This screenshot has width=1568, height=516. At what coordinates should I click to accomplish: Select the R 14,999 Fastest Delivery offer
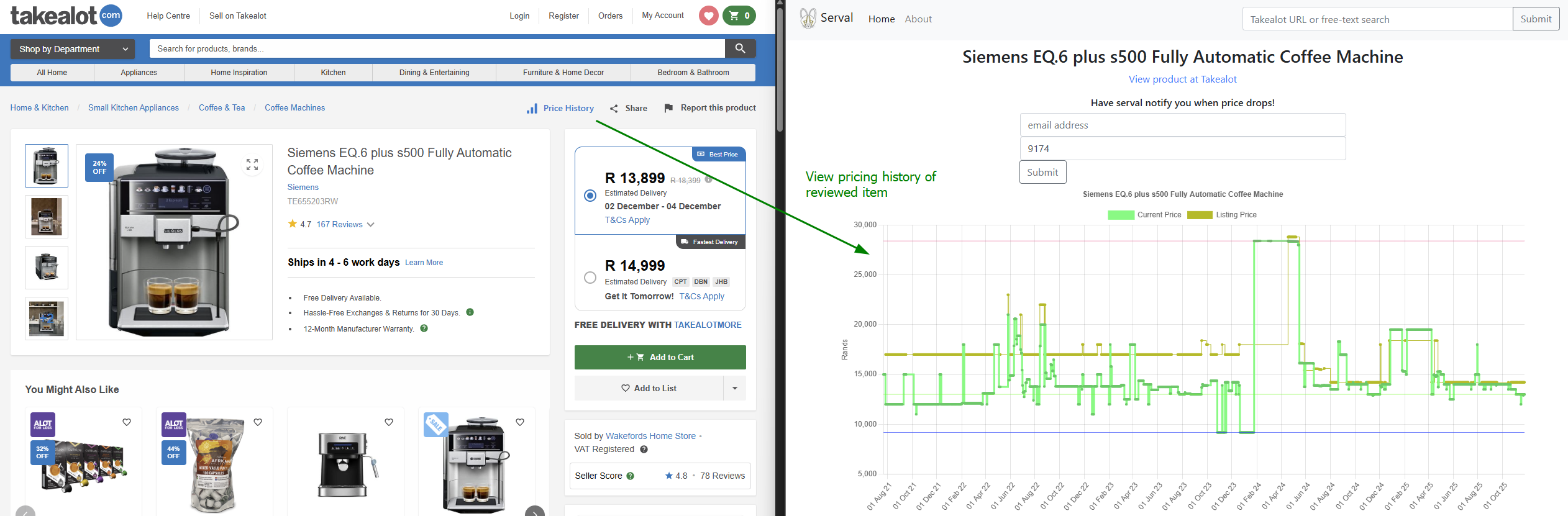[x=590, y=278]
